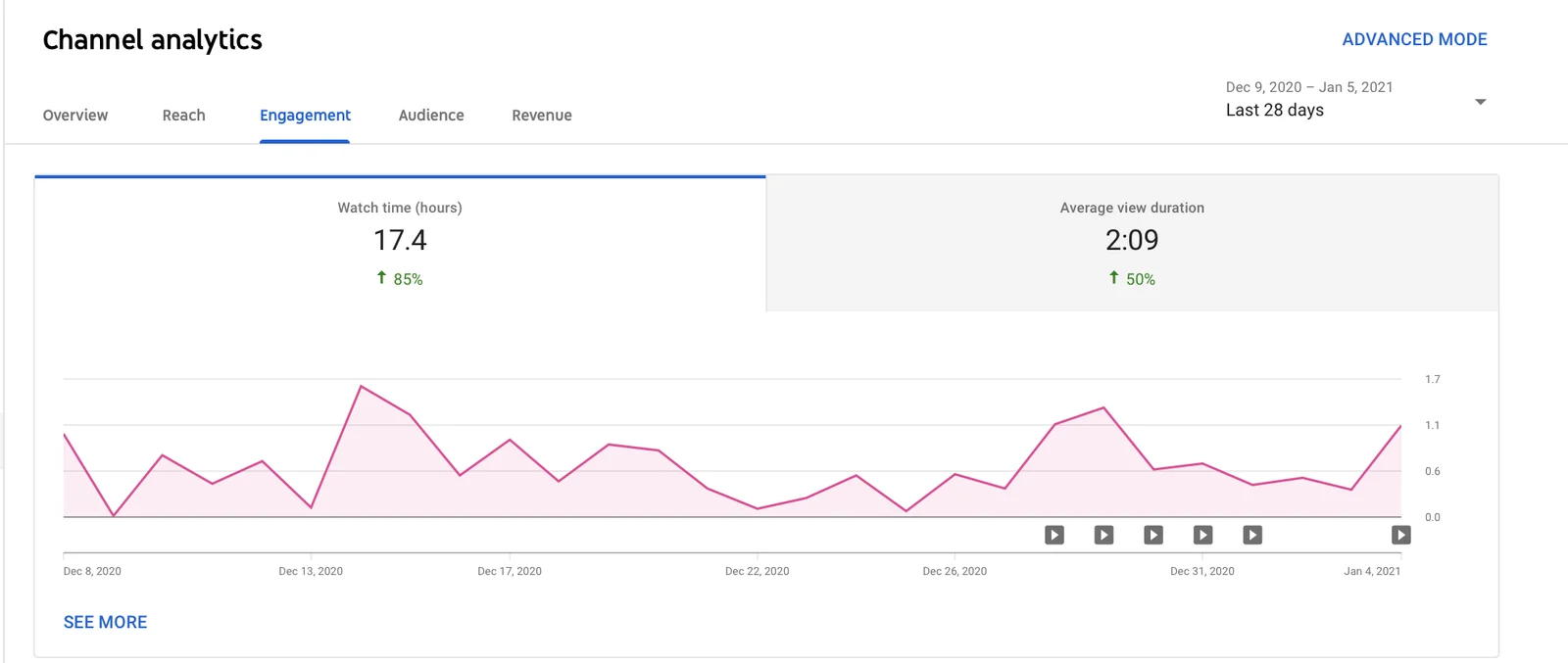Open the video marker icon above Jan 4, 2021
Image resolution: width=1568 pixels, height=663 pixels.
(x=1401, y=535)
